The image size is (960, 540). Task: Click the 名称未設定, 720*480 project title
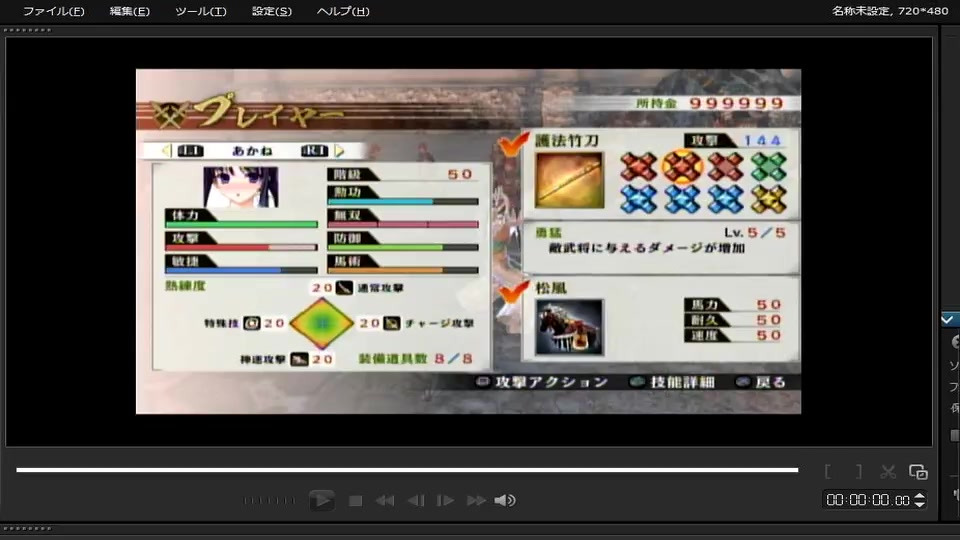point(890,10)
